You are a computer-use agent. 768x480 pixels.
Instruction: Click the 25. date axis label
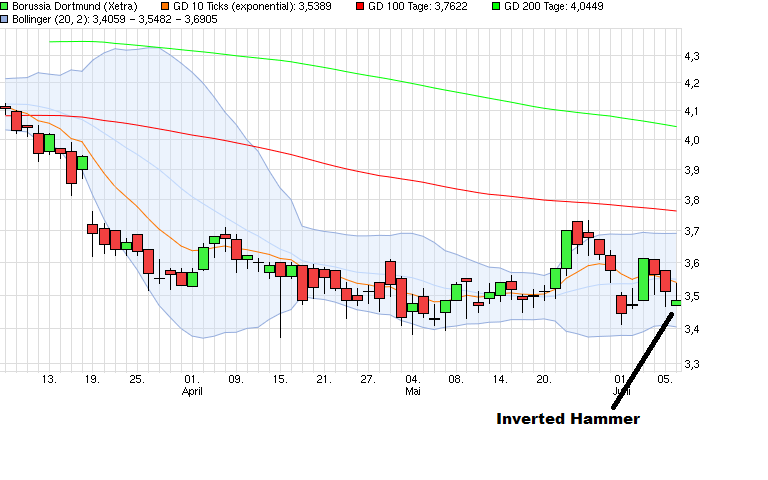pyautogui.click(x=137, y=380)
